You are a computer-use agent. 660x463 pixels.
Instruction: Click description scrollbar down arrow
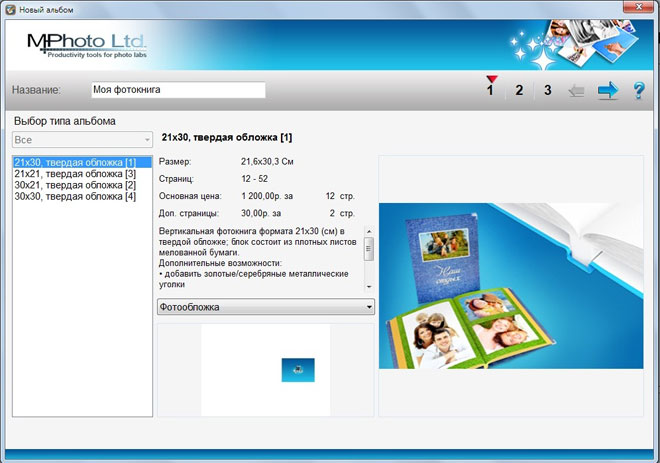point(369,287)
